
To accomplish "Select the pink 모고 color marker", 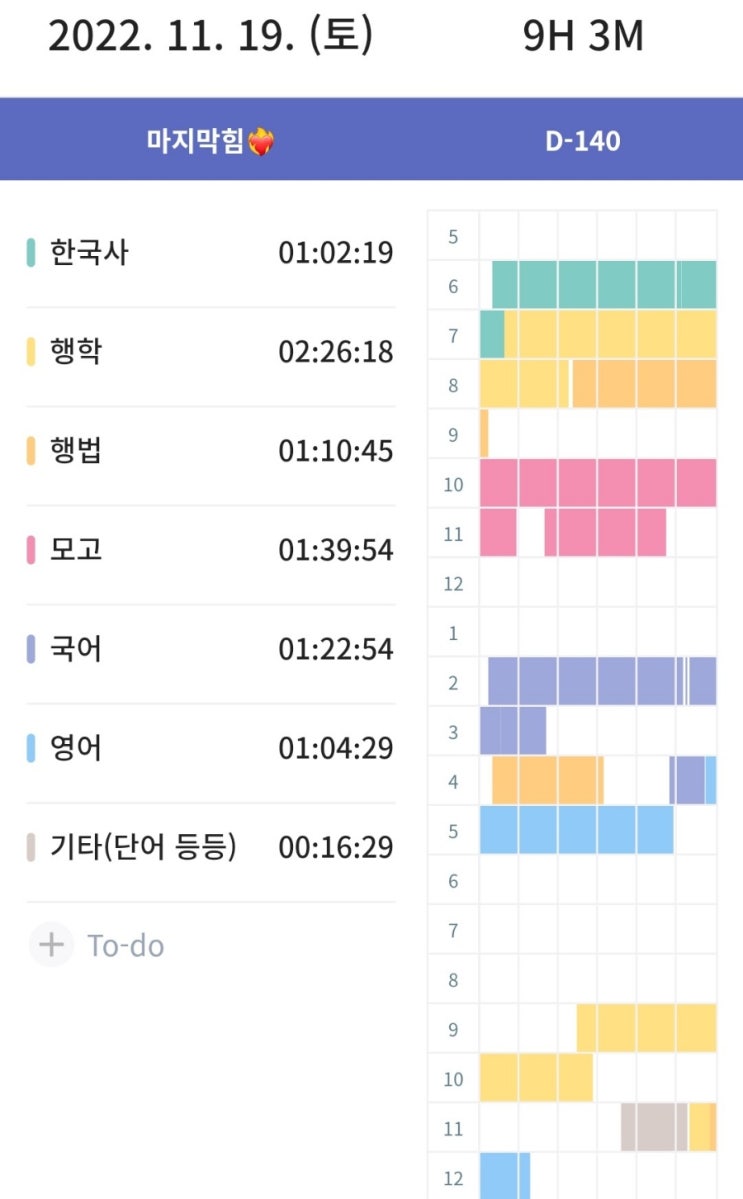I will 31,550.
